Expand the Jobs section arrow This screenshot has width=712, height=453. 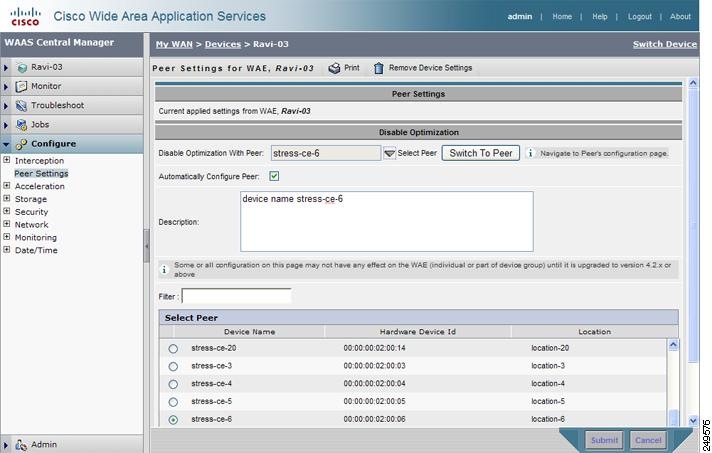(6, 125)
